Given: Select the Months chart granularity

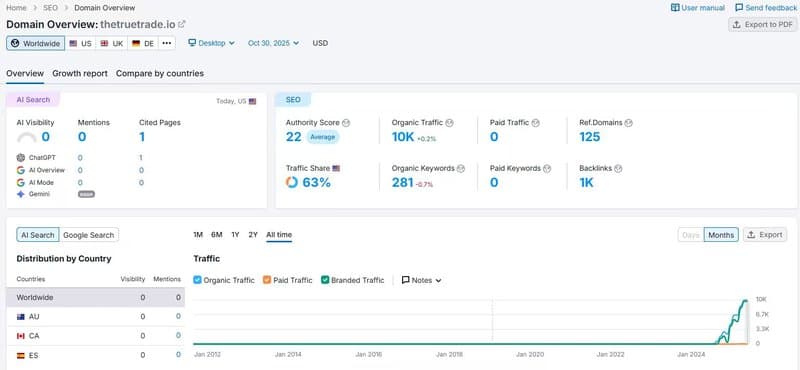Looking at the screenshot, I should 721,235.
